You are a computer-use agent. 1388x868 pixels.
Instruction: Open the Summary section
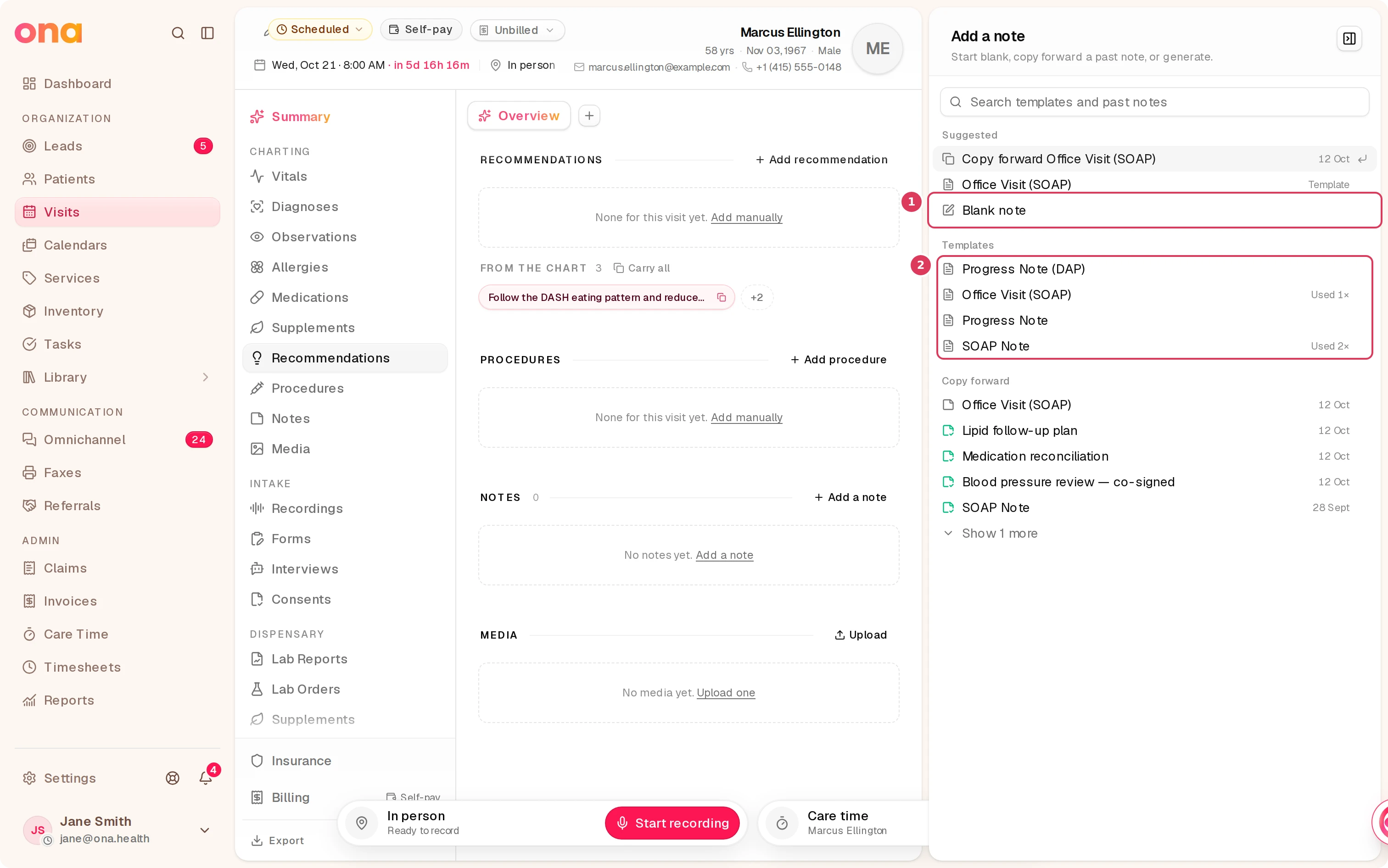[345, 117]
